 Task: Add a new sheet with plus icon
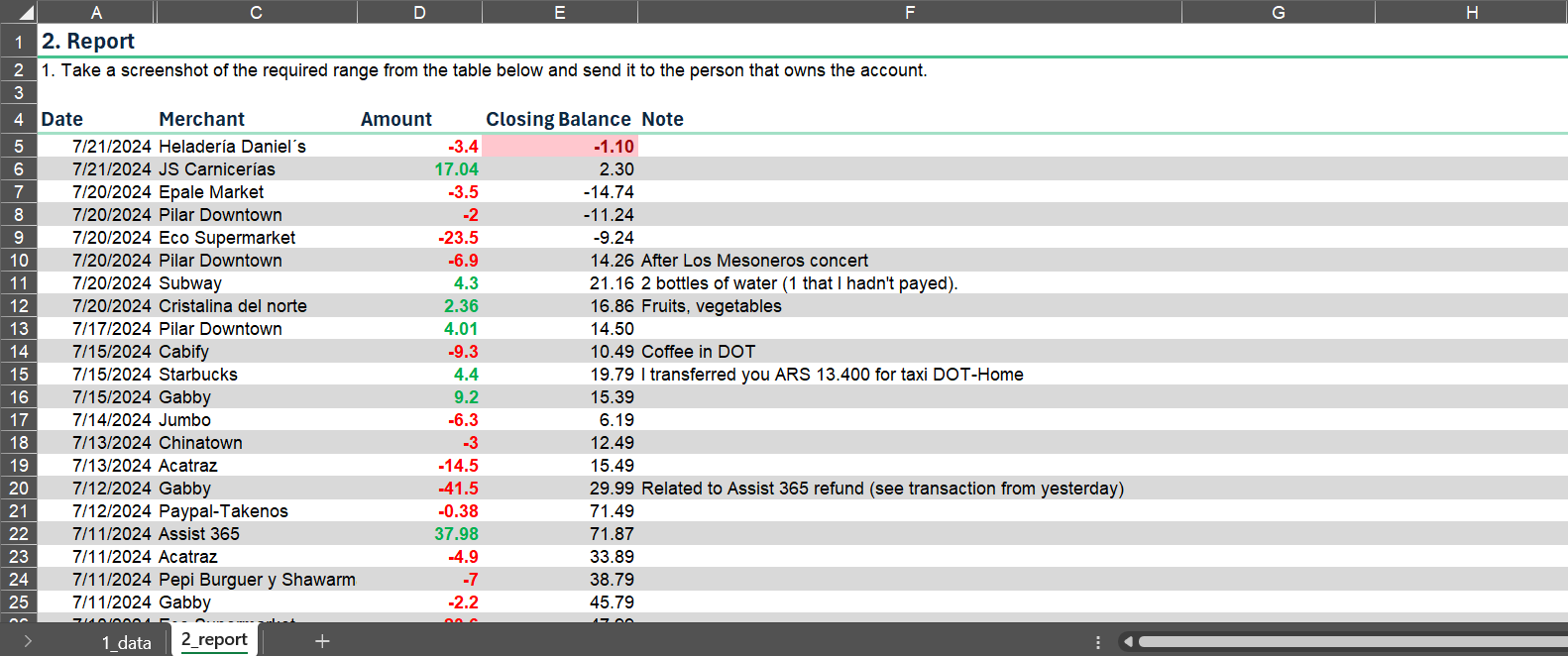pyautogui.click(x=322, y=641)
